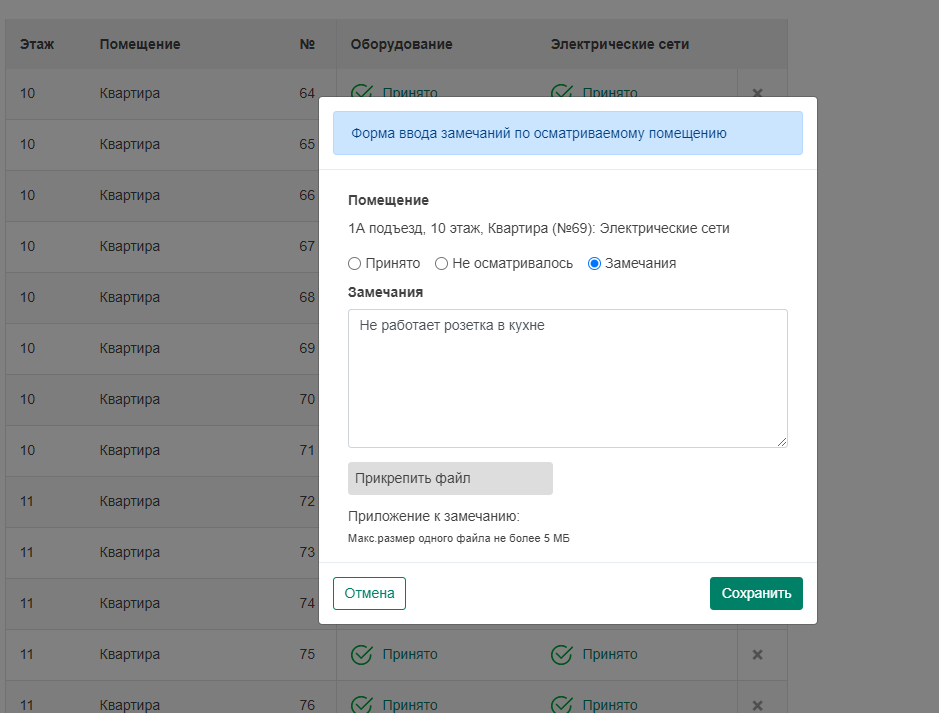Save the remarks with the Сохранить button
Screen dimensions: 939x713
(x=756, y=593)
